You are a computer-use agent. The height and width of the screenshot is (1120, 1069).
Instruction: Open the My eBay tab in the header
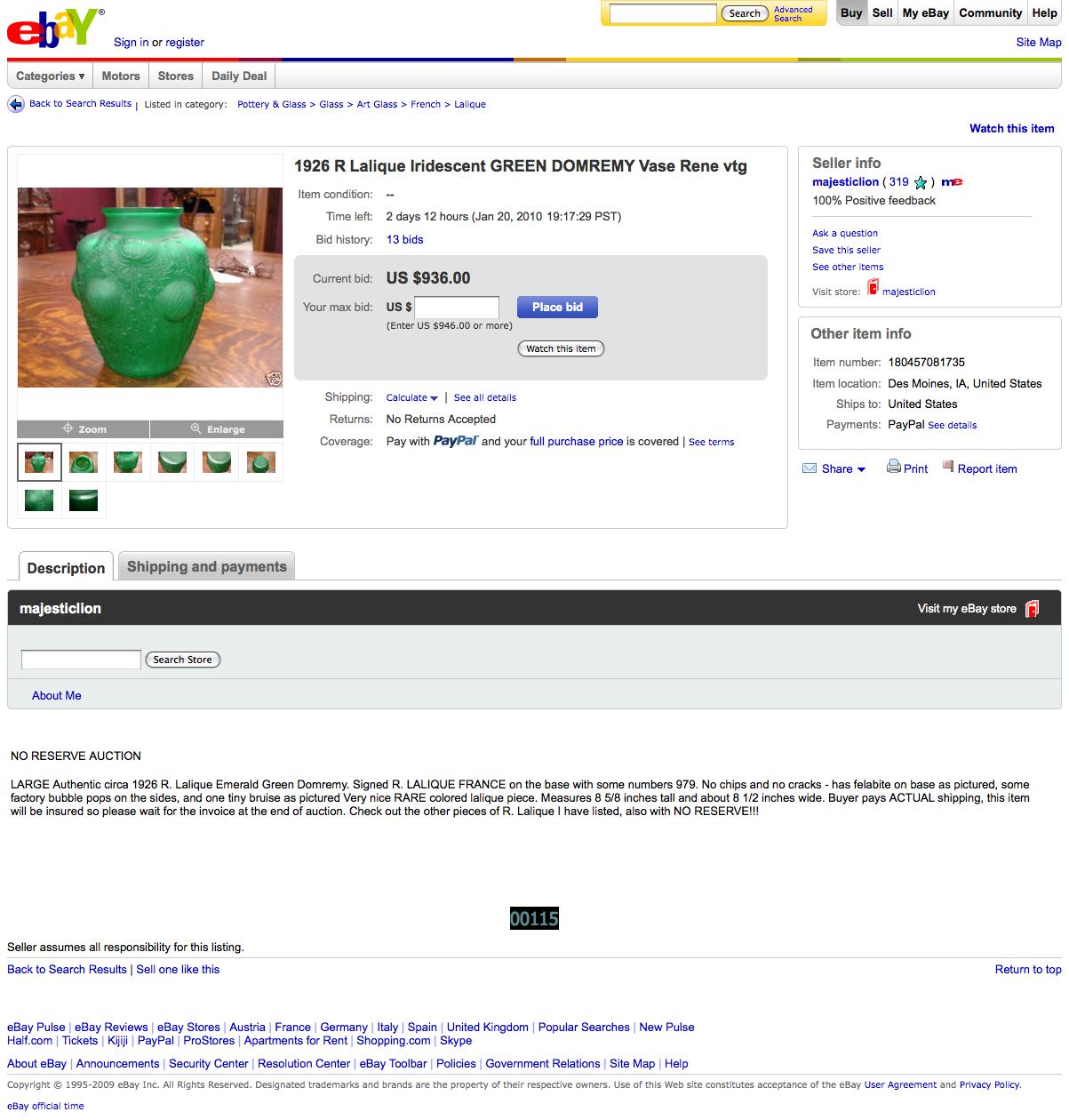pyautogui.click(x=925, y=13)
